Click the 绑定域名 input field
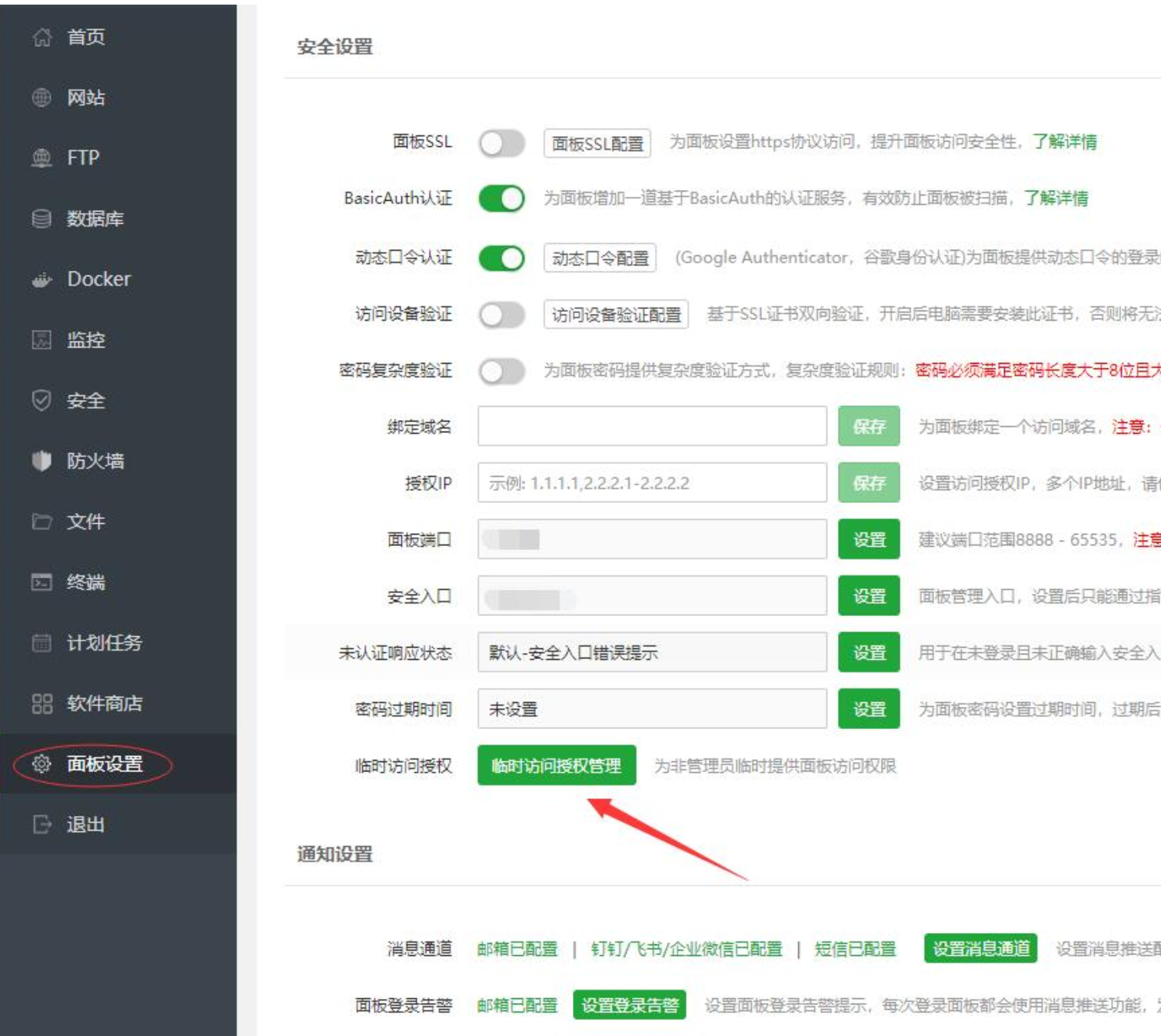The height and width of the screenshot is (1036, 1161). click(651, 426)
